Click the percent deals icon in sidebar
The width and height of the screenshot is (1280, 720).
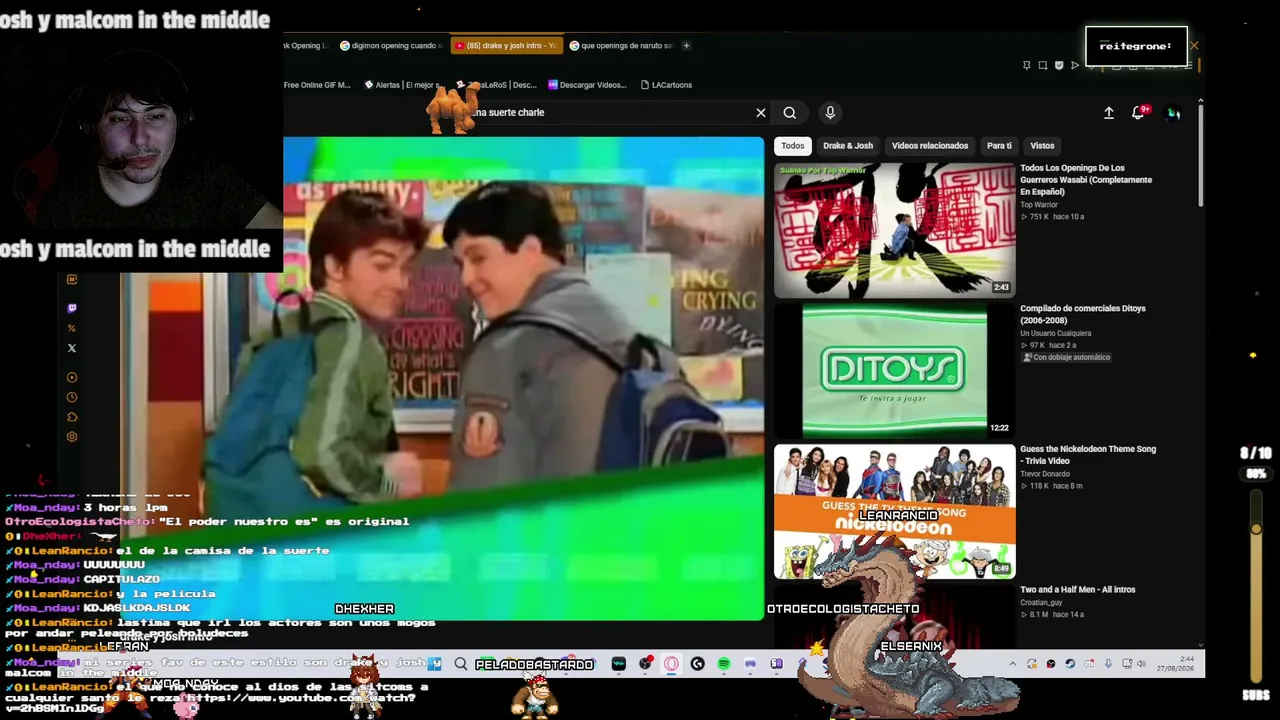click(x=71, y=328)
